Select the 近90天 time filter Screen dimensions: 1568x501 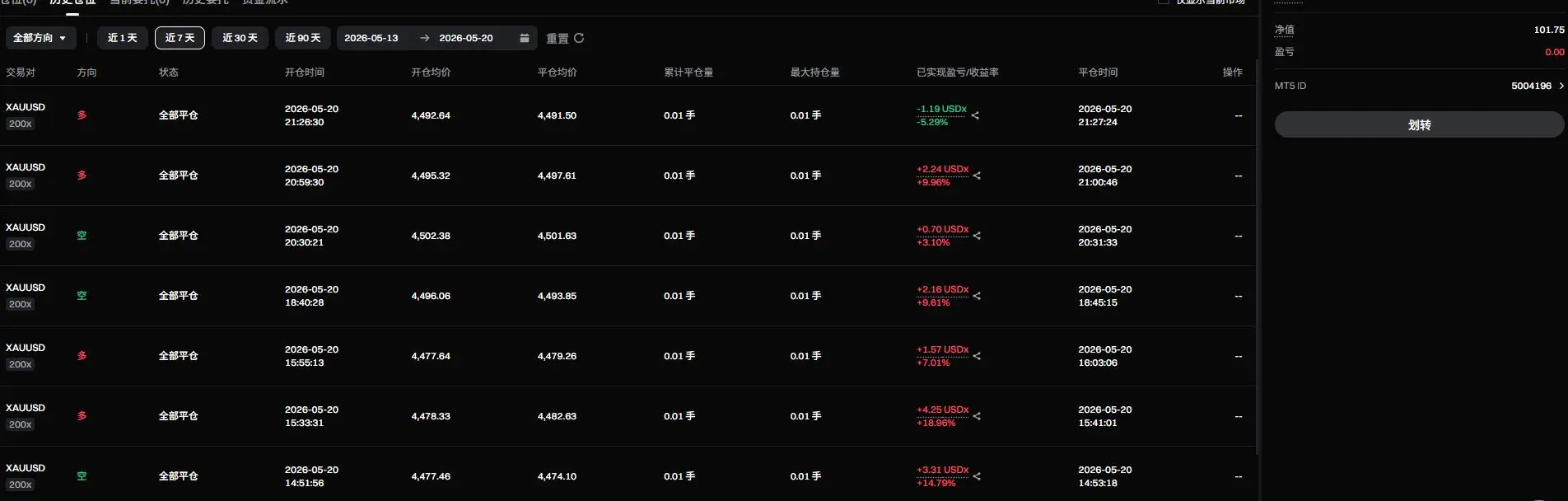pyautogui.click(x=303, y=38)
